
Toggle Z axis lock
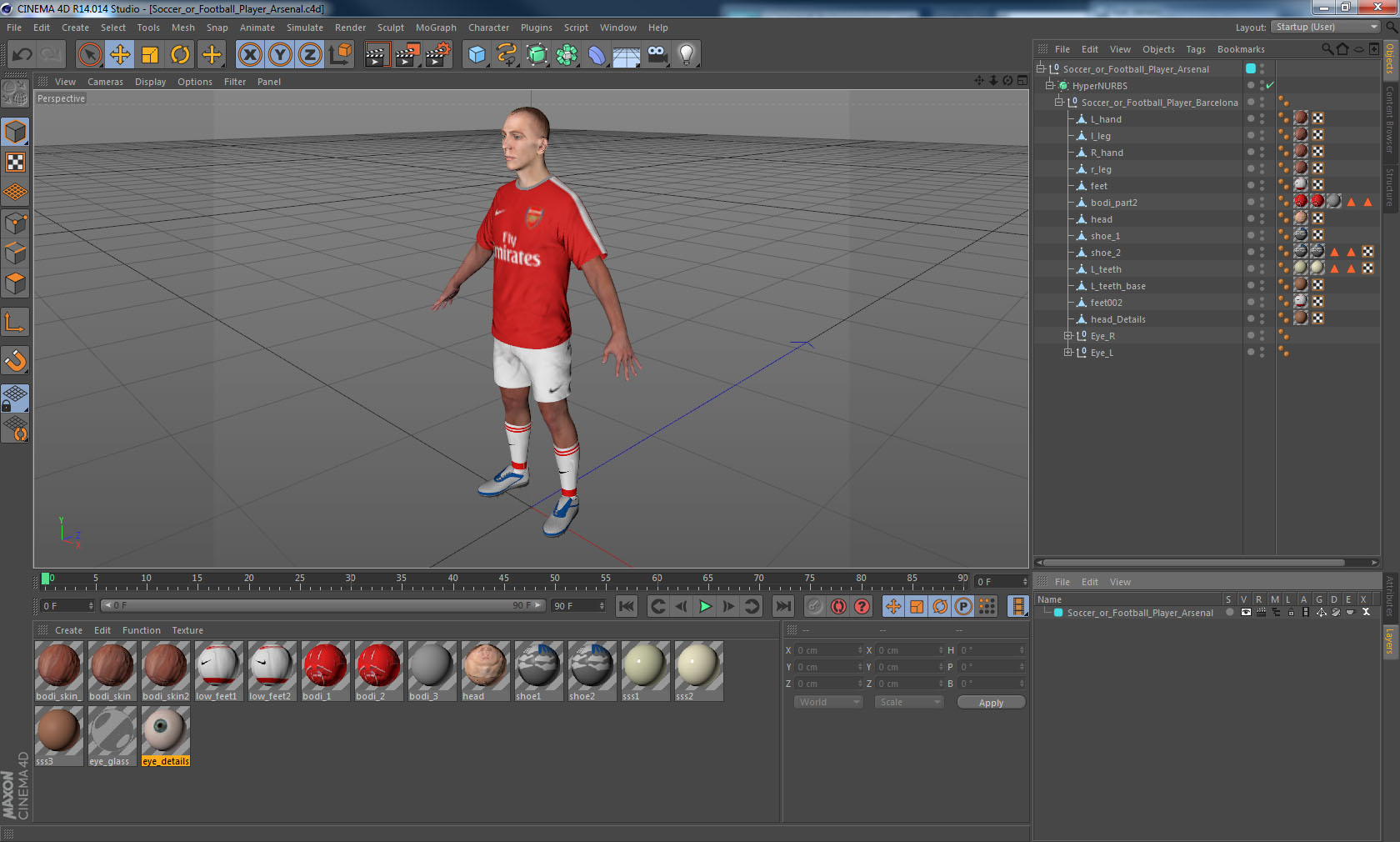coord(310,55)
